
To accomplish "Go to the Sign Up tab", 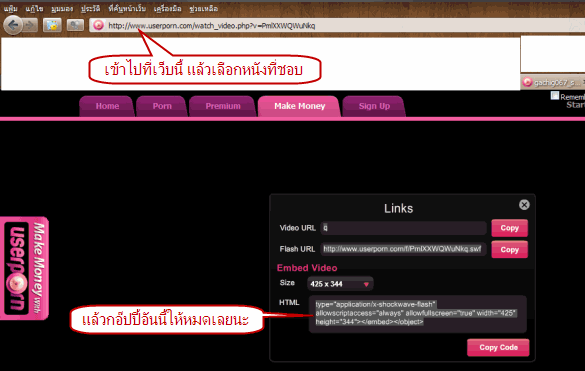I will pos(374,106).
